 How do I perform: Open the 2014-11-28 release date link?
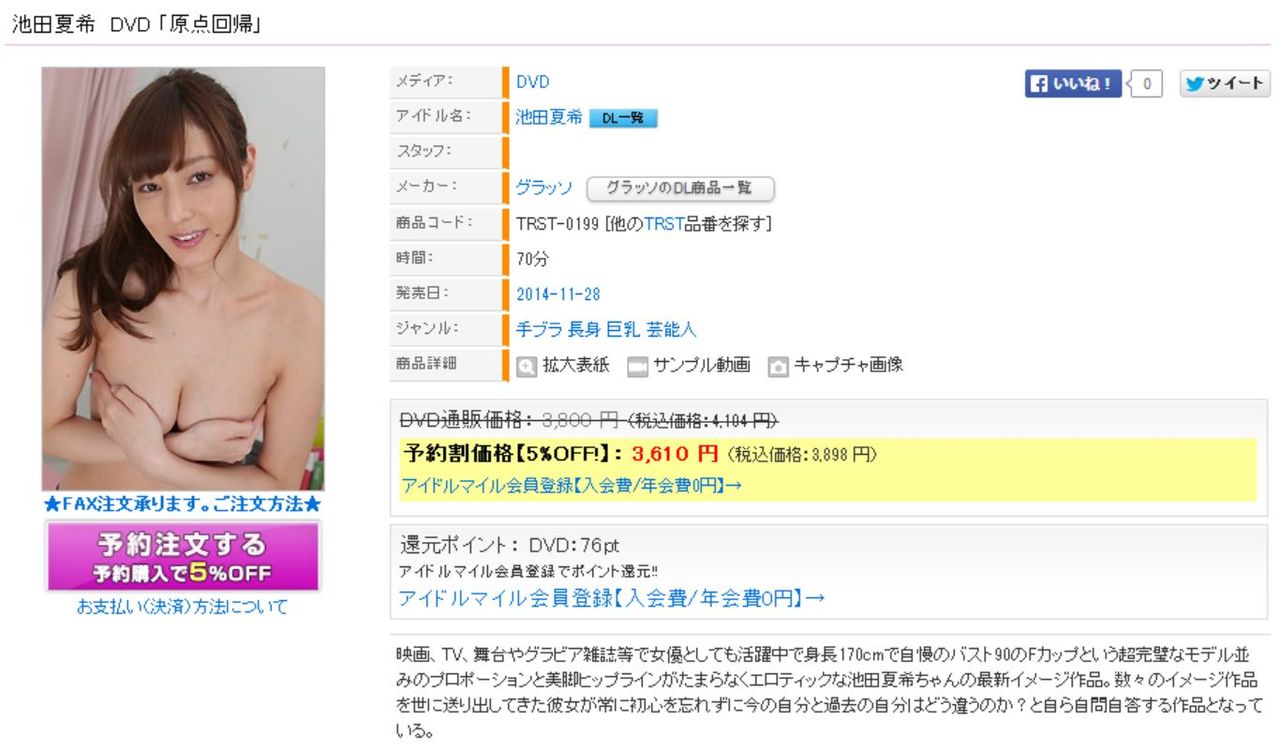558,294
